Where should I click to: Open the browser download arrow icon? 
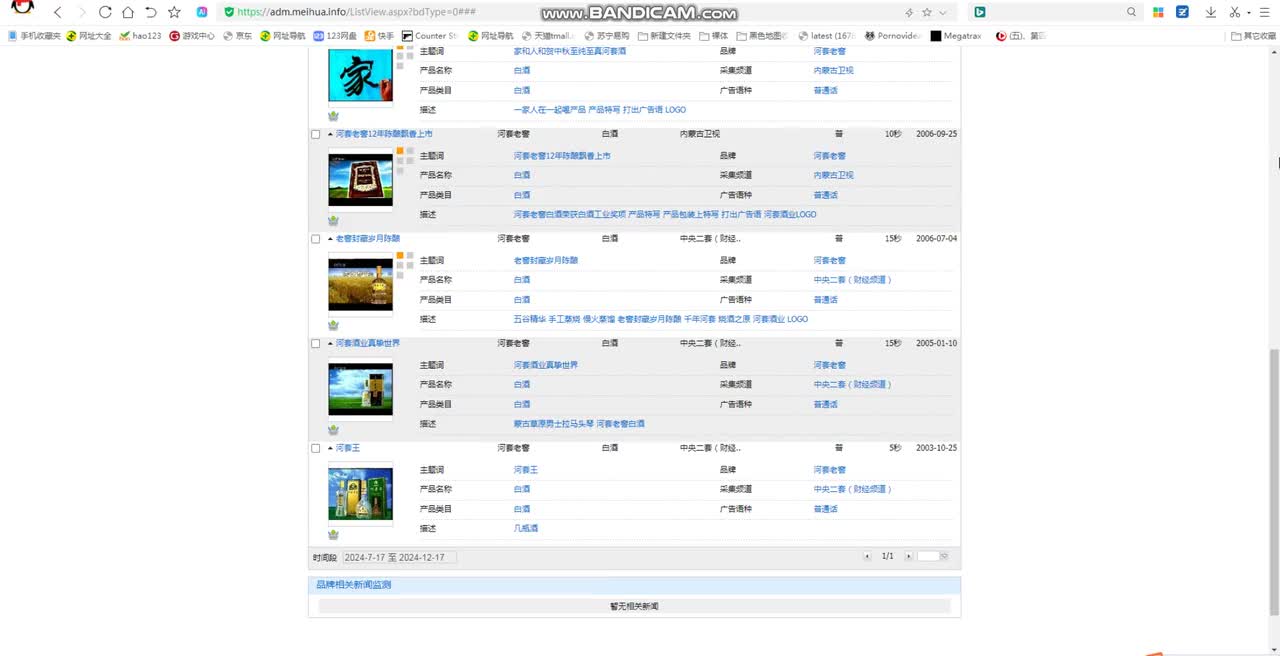tap(1211, 12)
